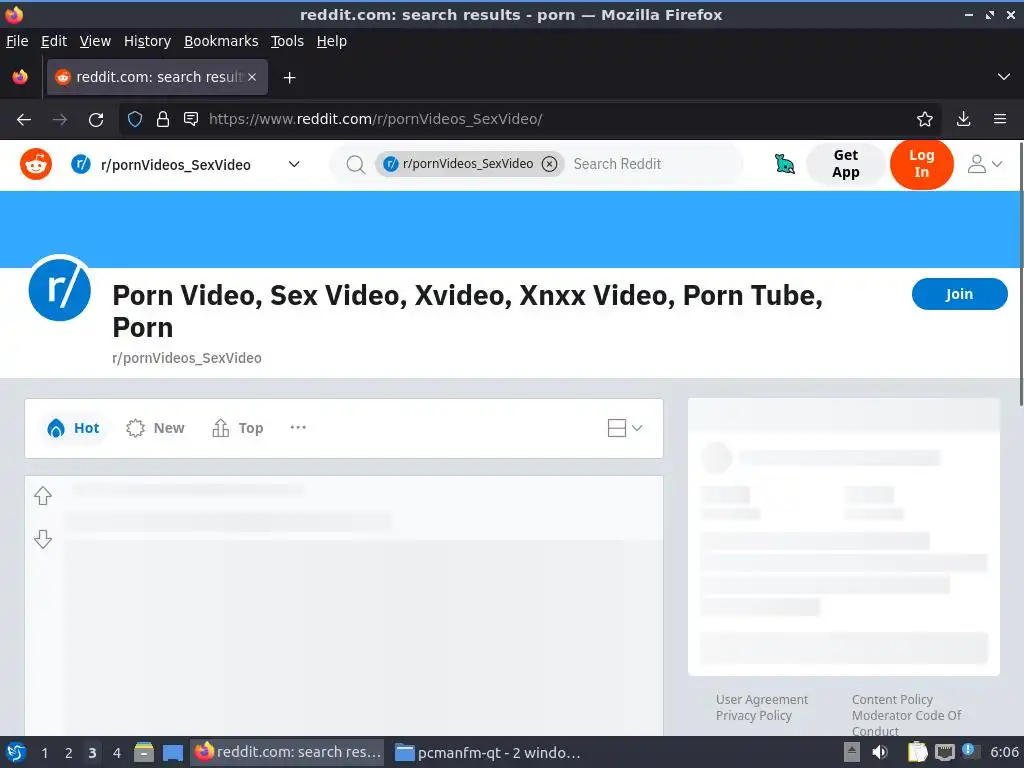Remove the r/pornVideos_SexVideo search scope chip
This screenshot has height=768, width=1024.
click(550, 164)
